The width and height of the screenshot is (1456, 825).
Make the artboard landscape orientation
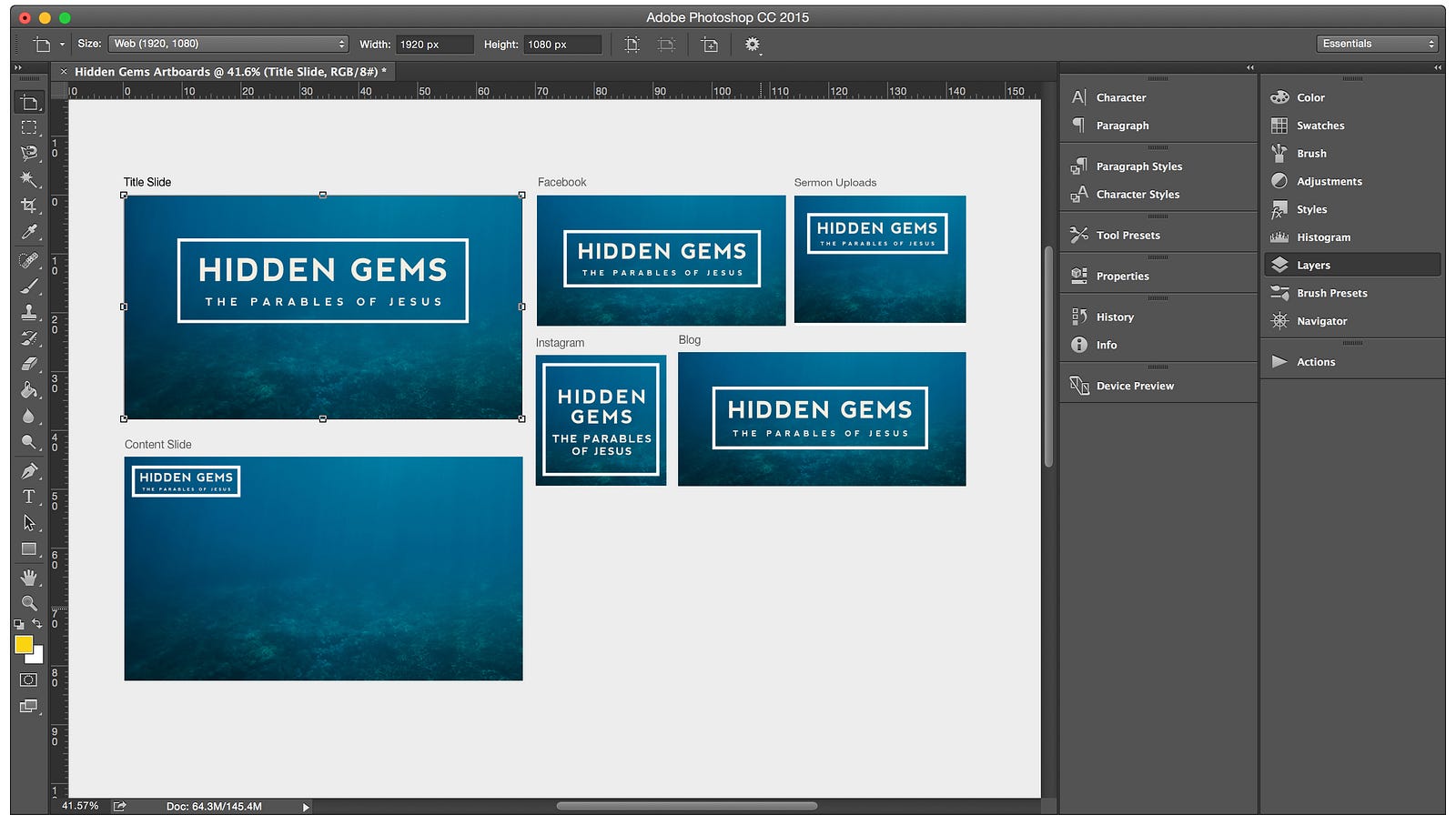coord(667,44)
